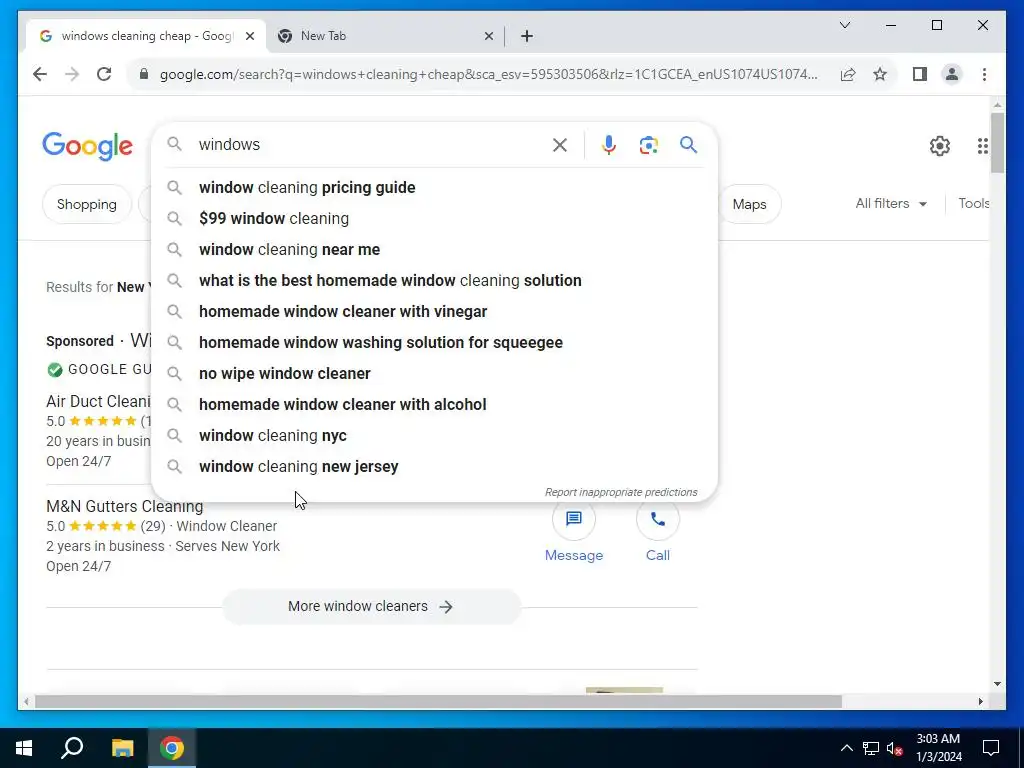Open More window cleaners button
This screenshot has width=1024, height=768.
pos(372,607)
